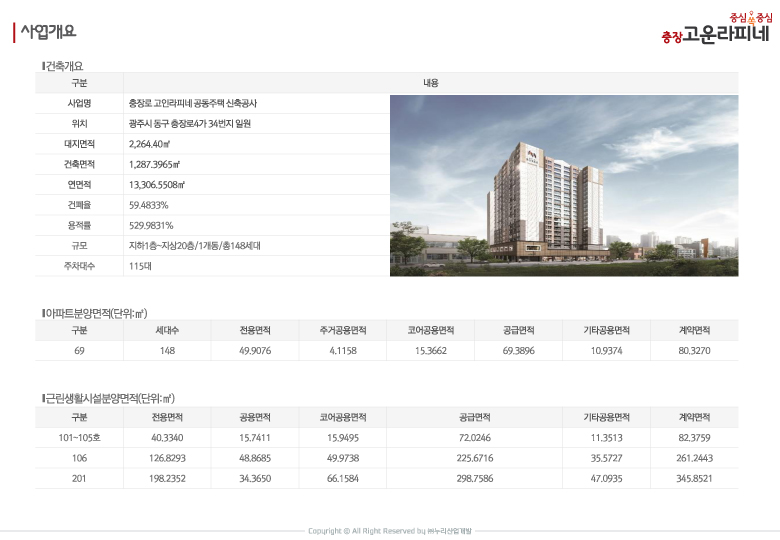Click the 공급면적 value 225.6716
This screenshot has width=780, height=540.
(x=475, y=458)
